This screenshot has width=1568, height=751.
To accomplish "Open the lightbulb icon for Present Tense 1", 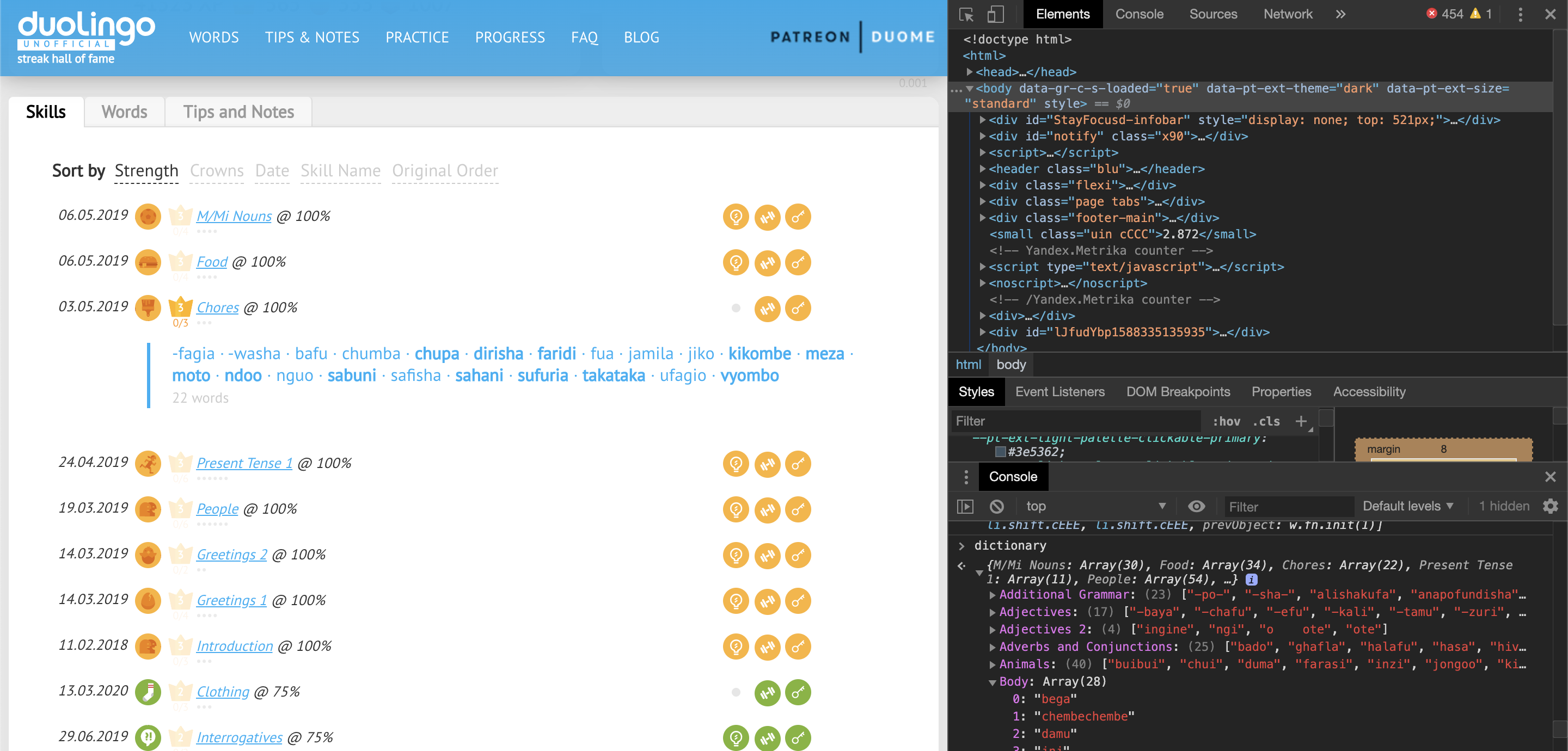I will (x=736, y=464).
